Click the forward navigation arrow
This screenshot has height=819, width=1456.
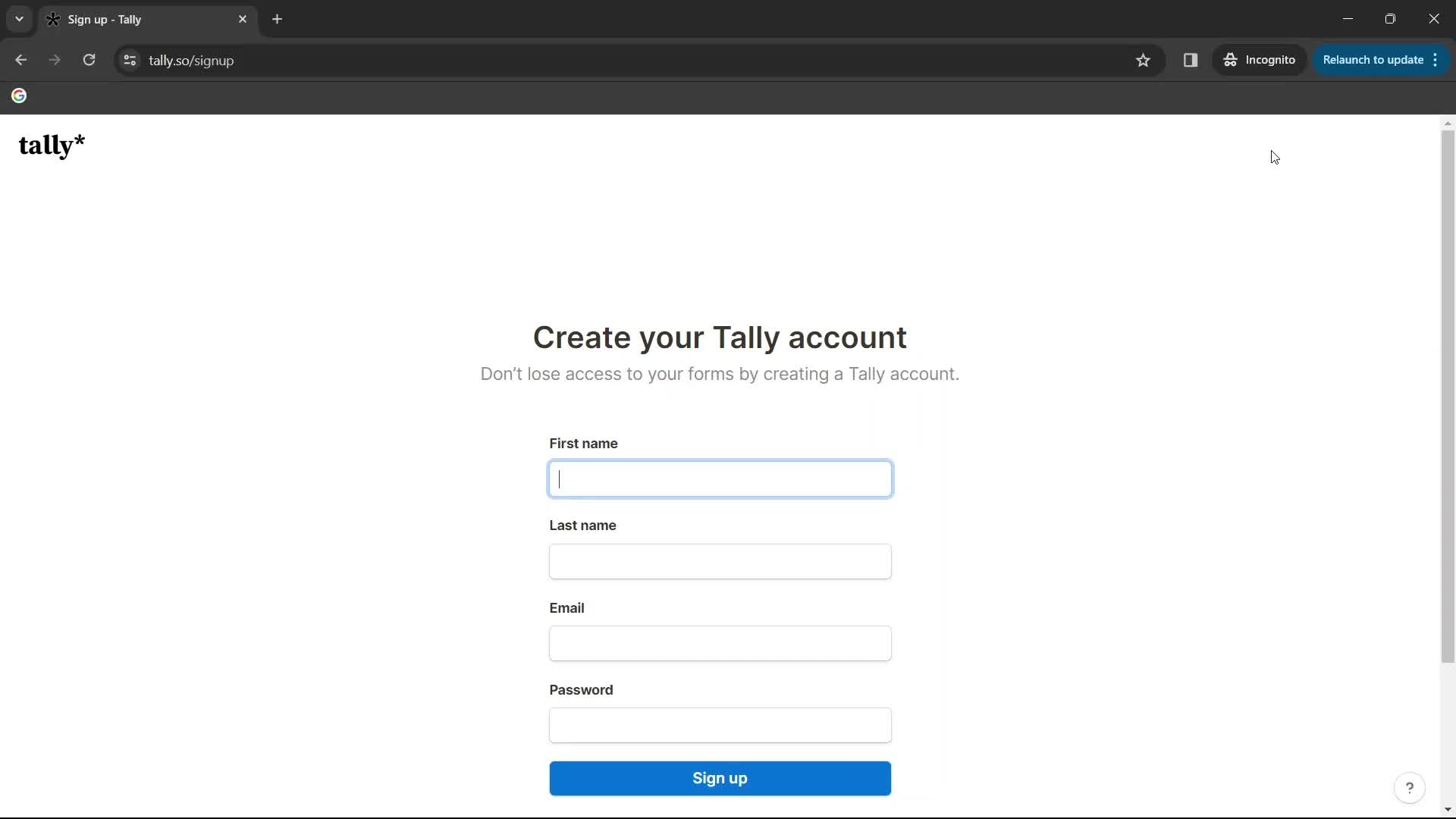[54, 60]
